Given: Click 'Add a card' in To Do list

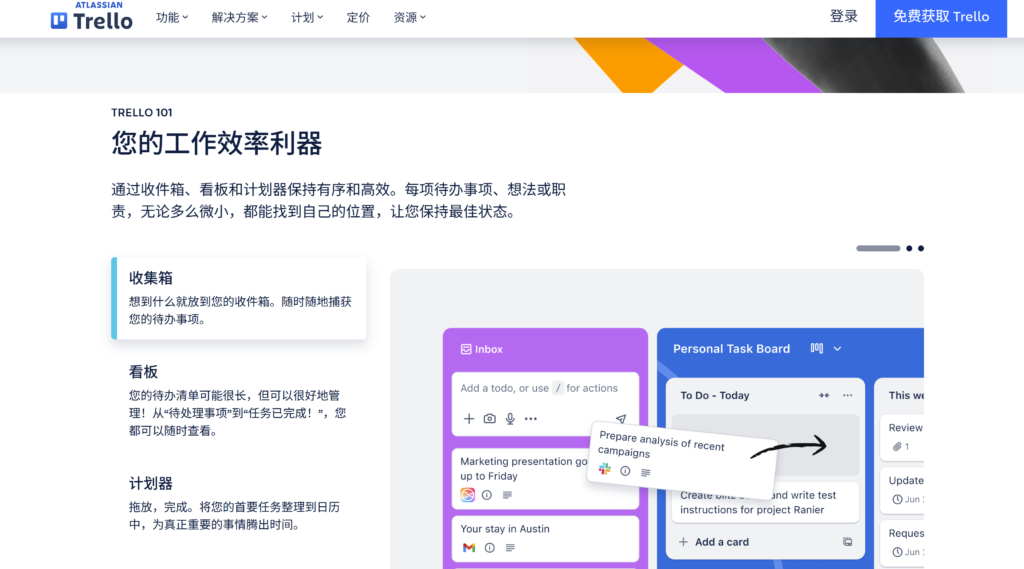Looking at the screenshot, I should (714, 542).
